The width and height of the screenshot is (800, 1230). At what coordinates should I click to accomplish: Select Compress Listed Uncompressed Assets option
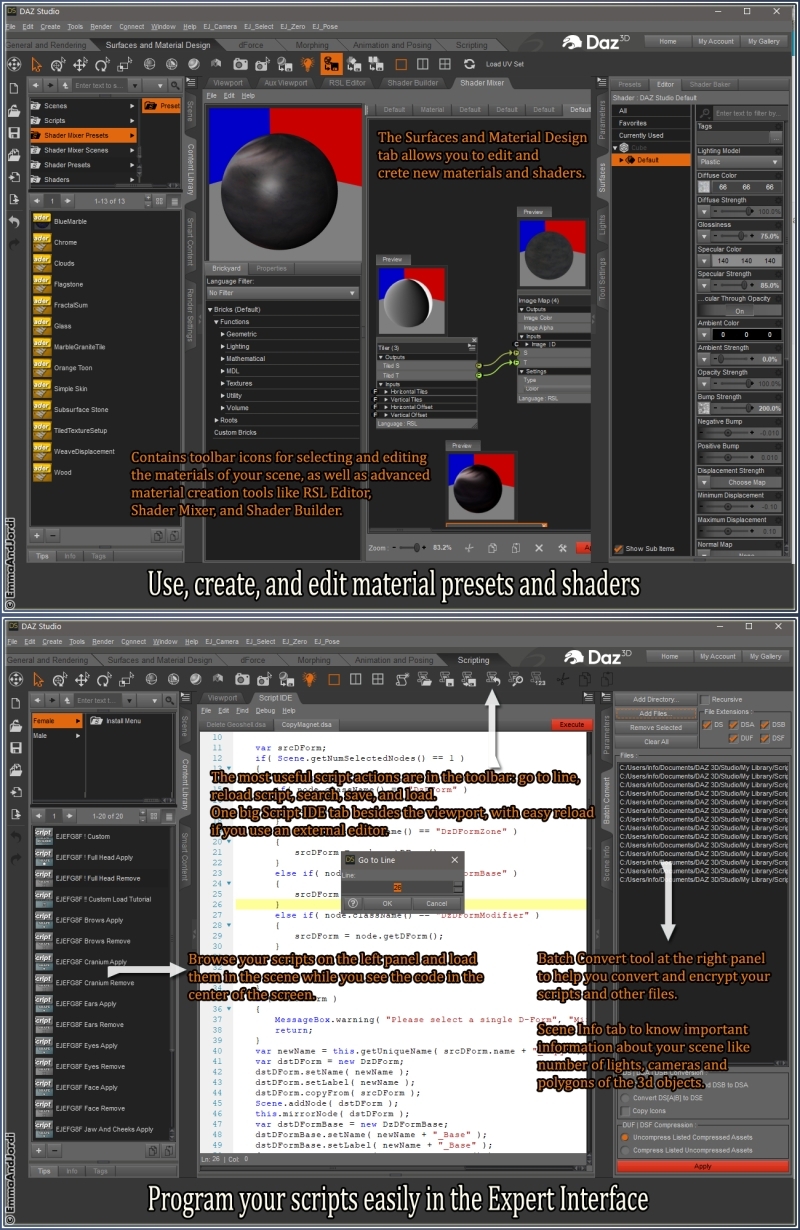pos(626,1150)
